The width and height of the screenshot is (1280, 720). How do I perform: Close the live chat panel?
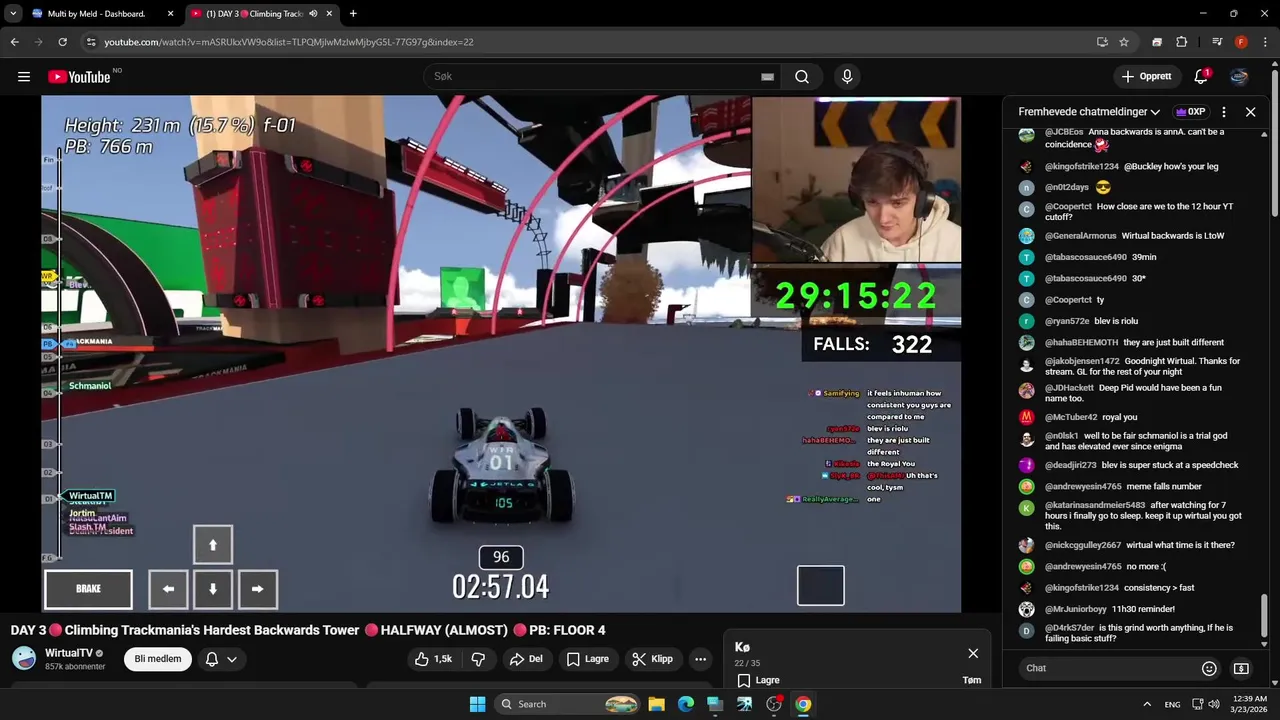click(1250, 112)
